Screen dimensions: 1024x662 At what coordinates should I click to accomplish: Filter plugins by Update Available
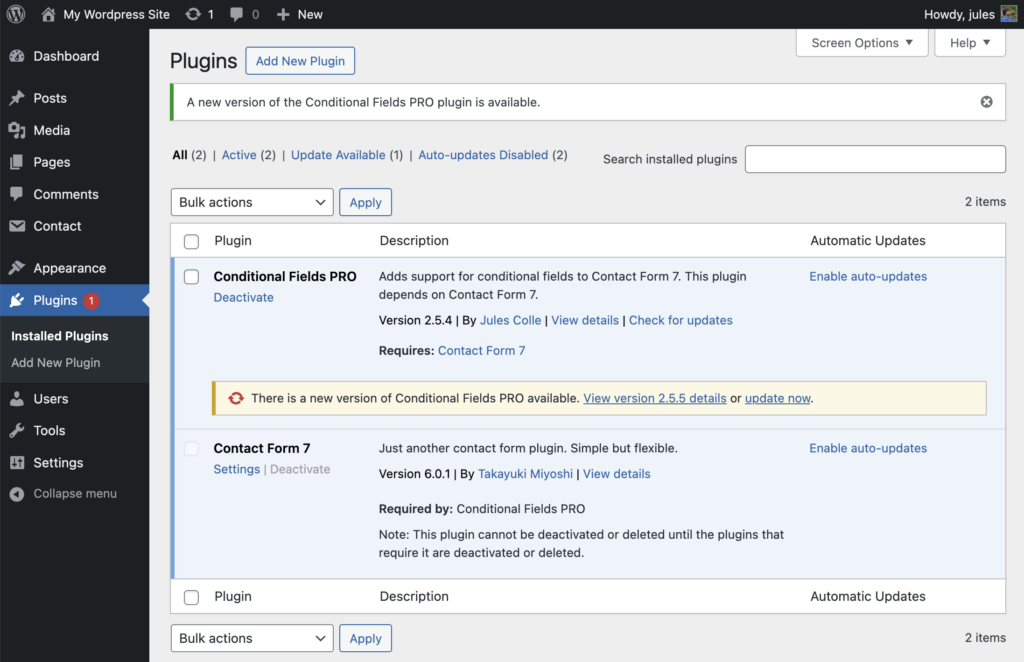338,155
